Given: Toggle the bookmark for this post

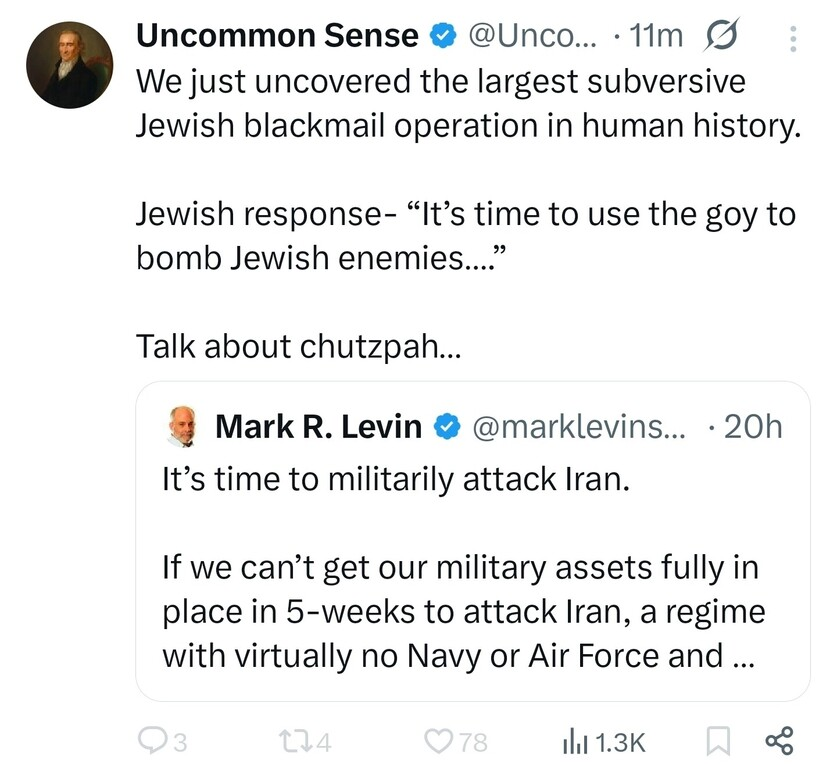Looking at the screenshot, I should coord(717,741).
